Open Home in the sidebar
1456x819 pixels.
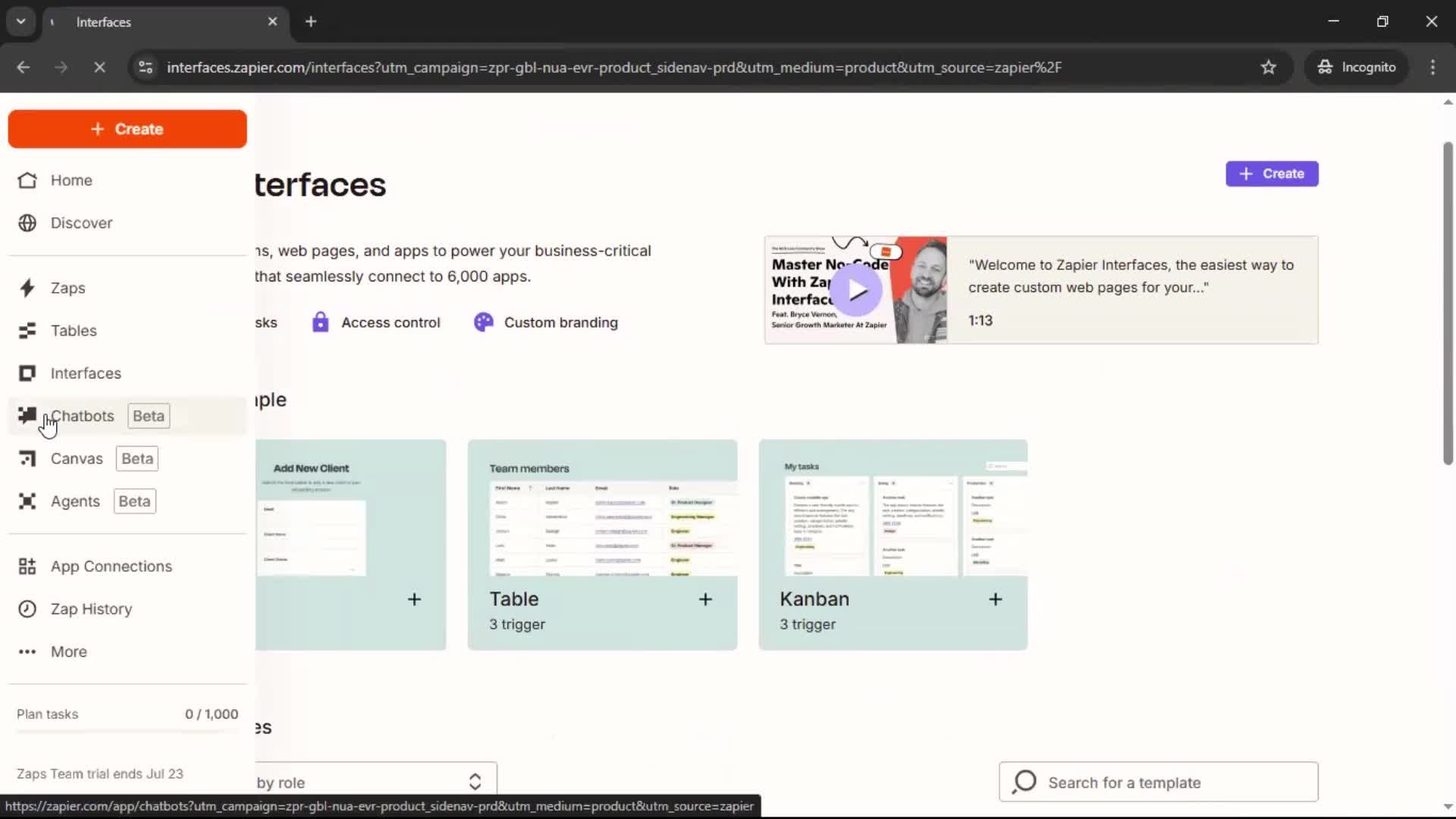pyautogui.click(x=127, y=180)
